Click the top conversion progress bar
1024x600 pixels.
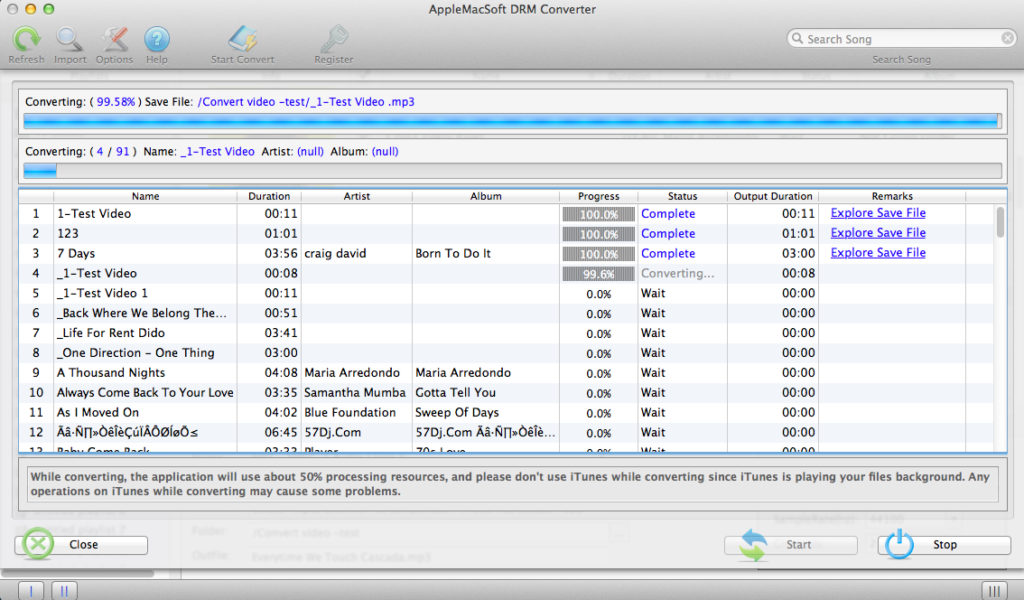[x=512, y=120]
